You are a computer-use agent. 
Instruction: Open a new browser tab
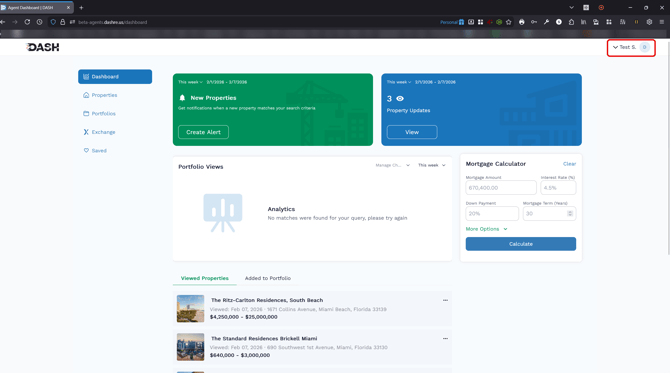point(81,8)
